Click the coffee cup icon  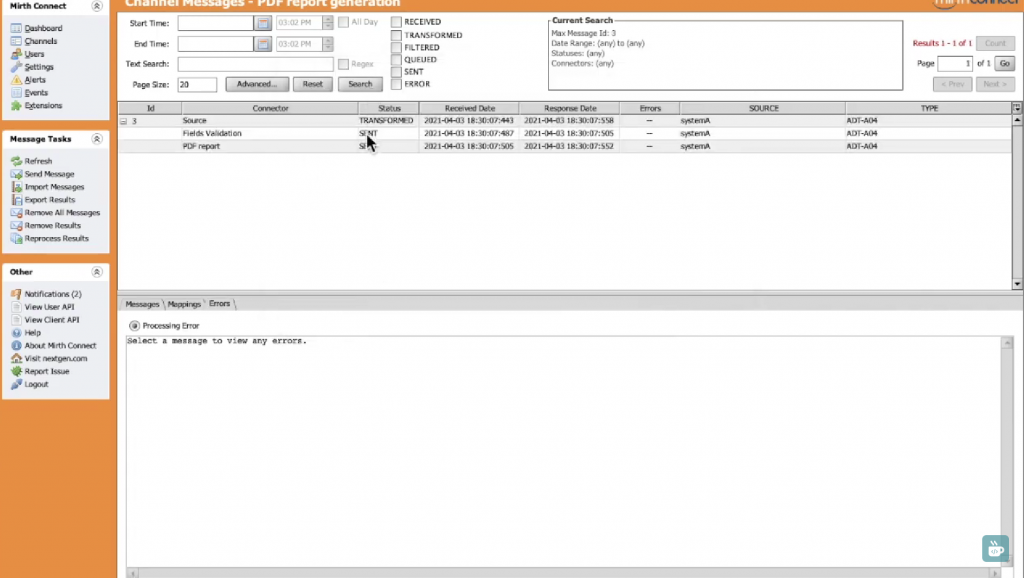coord(995,548)
